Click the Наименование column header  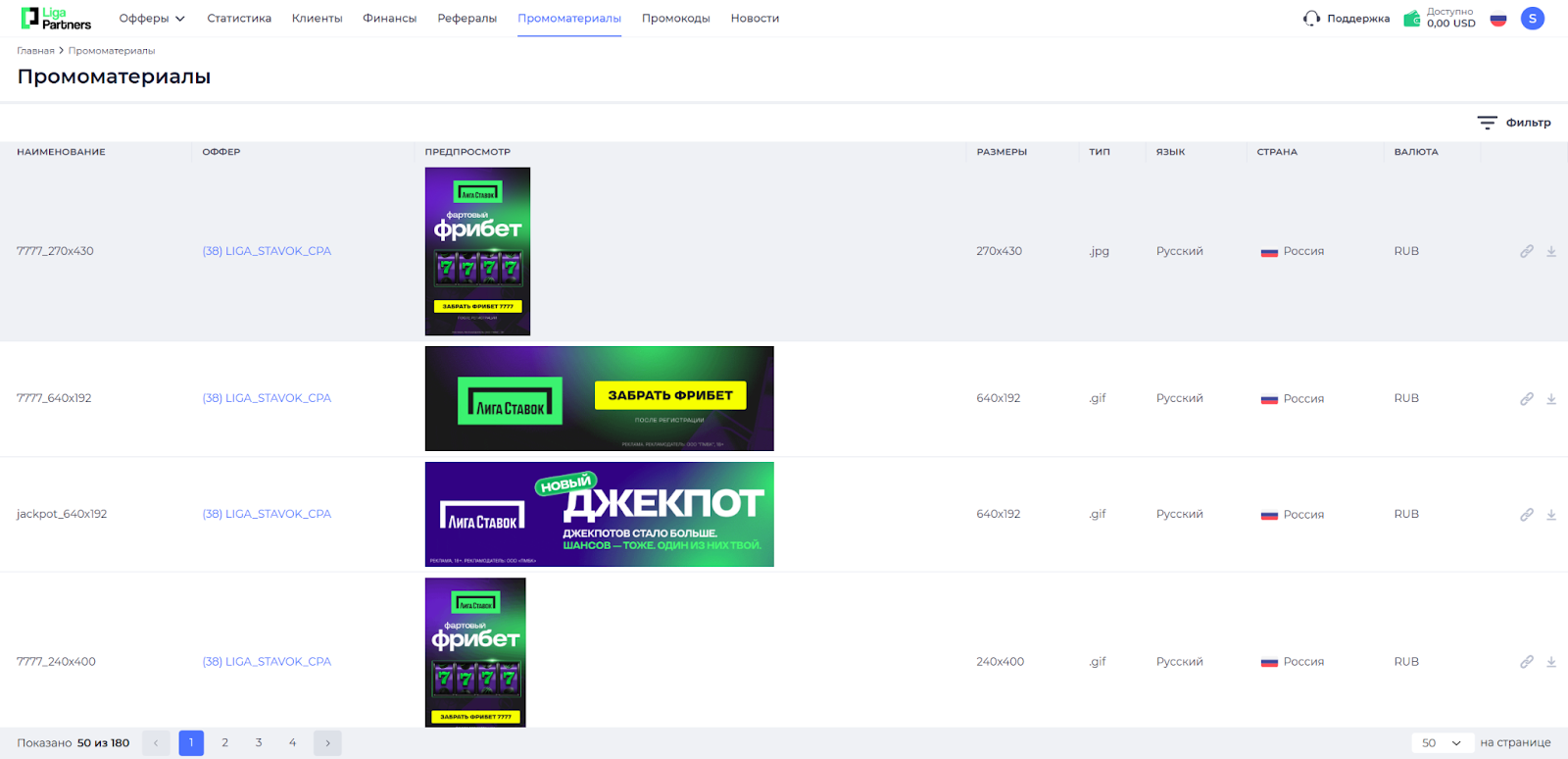coord(61,152)
